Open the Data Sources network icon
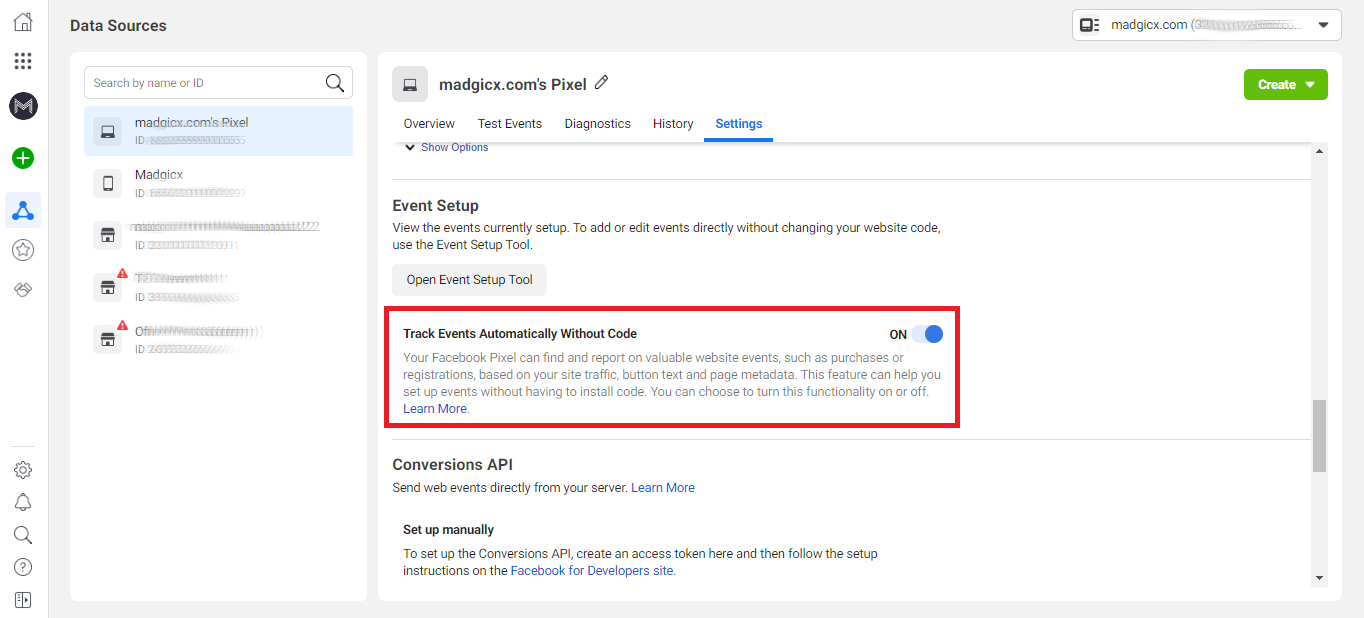Image resolution: width=1364 pixels, height=618 pixels. pyautogui.click(x=23, y=210)
